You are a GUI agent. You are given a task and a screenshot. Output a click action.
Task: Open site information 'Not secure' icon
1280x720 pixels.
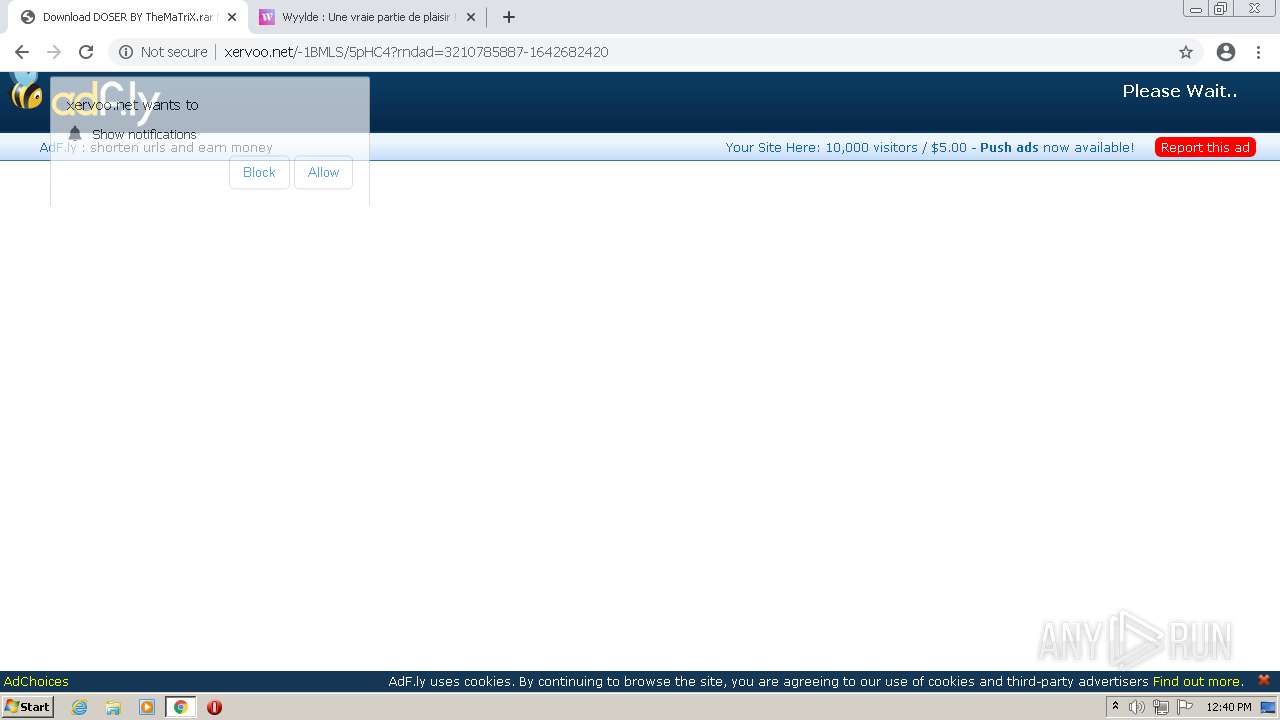(x=126, y=52)
